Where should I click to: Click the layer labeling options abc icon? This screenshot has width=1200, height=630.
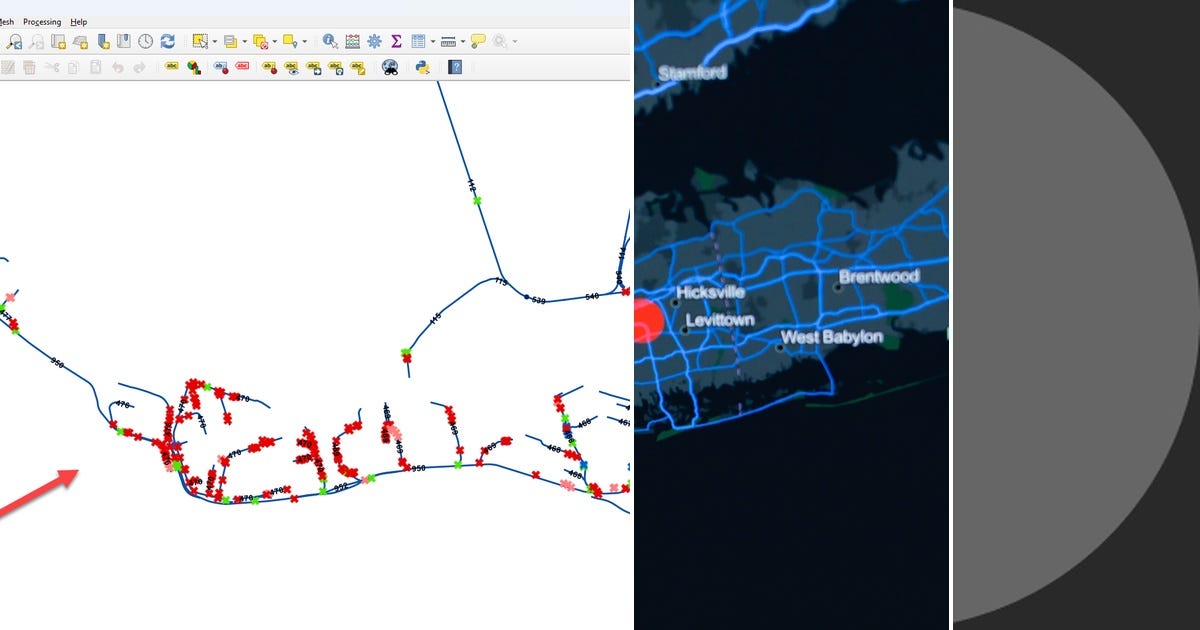[x=171, y=66]
